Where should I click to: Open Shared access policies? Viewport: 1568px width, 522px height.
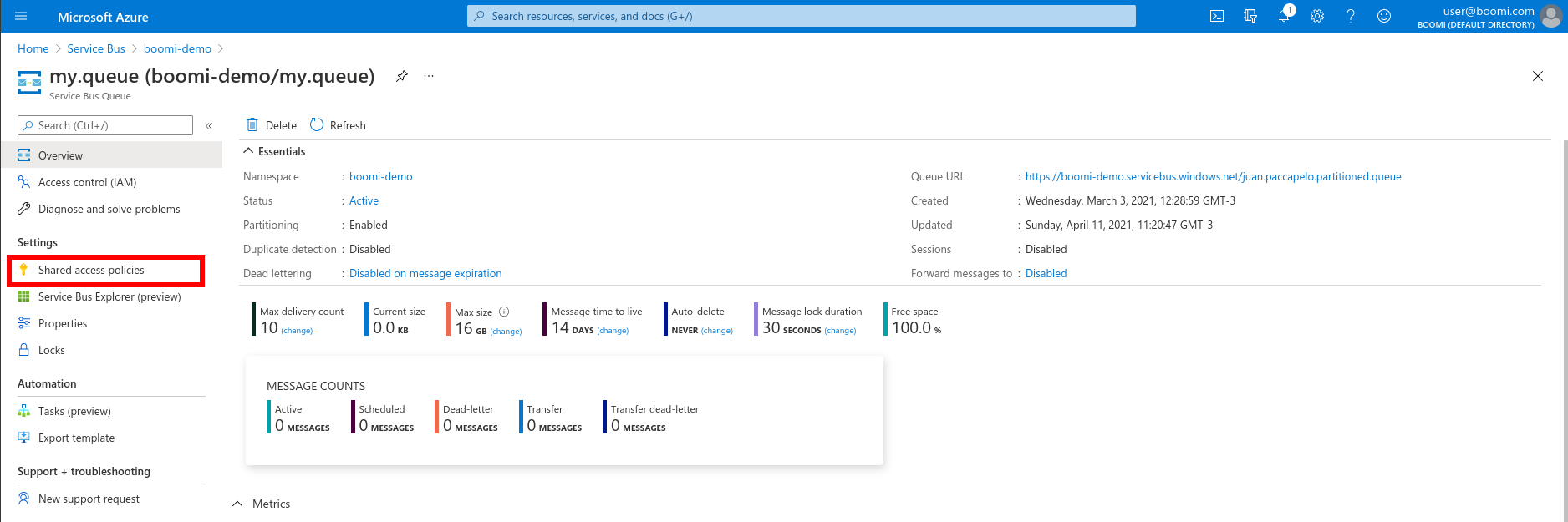point(91,271)
